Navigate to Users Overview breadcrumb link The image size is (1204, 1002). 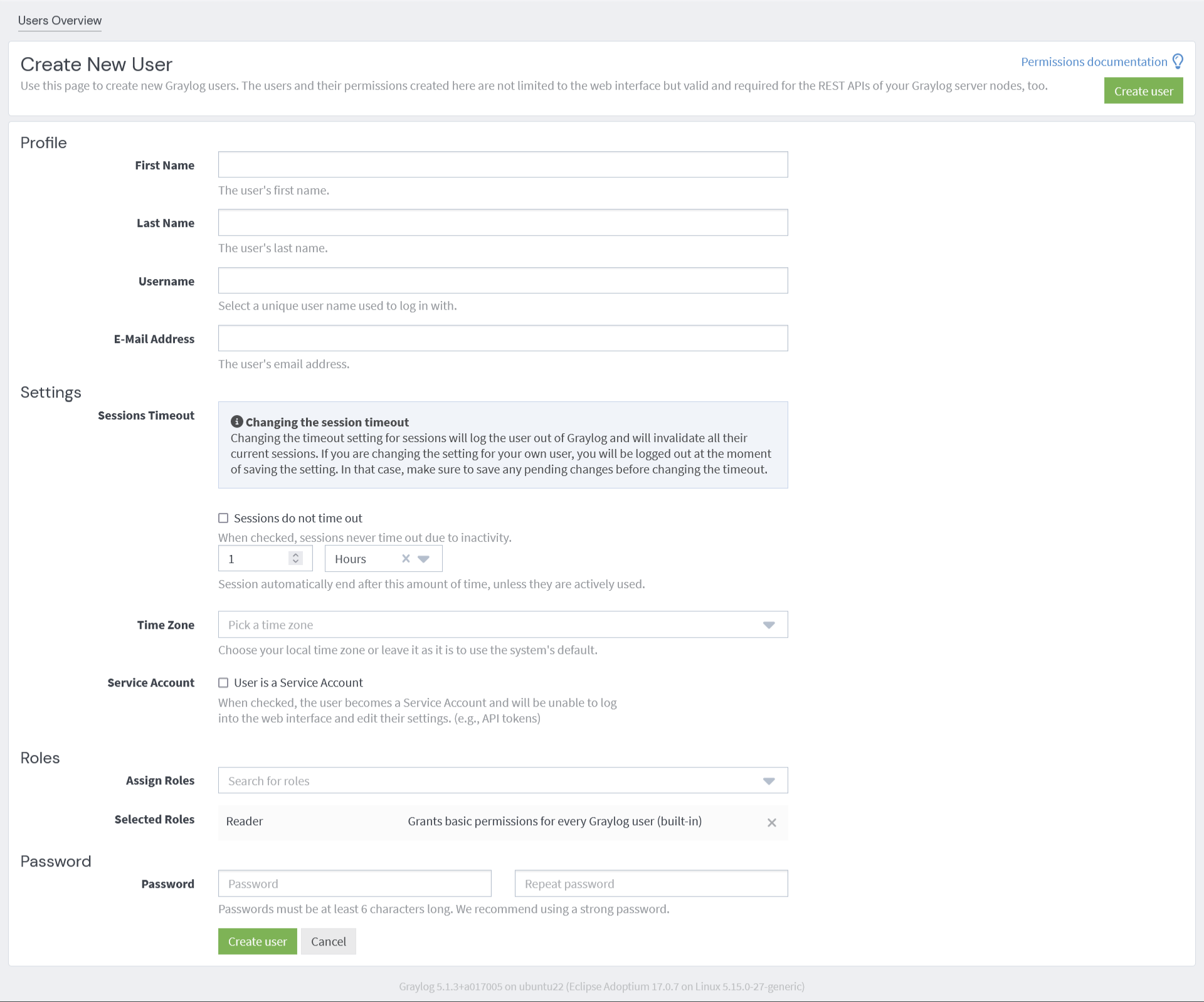pyautogui.click(x=60, y=19)
